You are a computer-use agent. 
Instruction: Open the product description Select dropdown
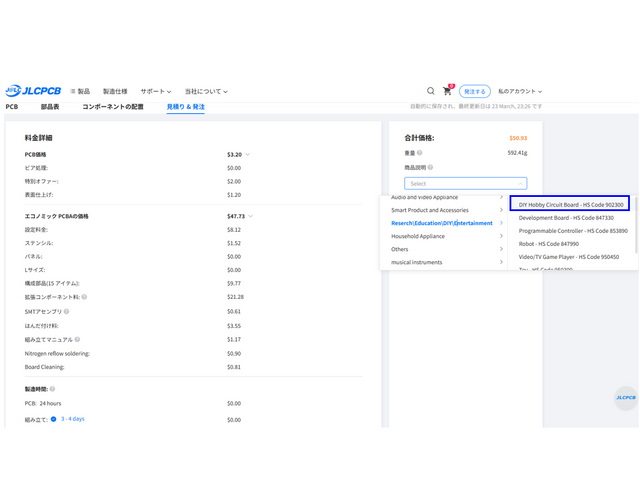(x=466, y=184)
